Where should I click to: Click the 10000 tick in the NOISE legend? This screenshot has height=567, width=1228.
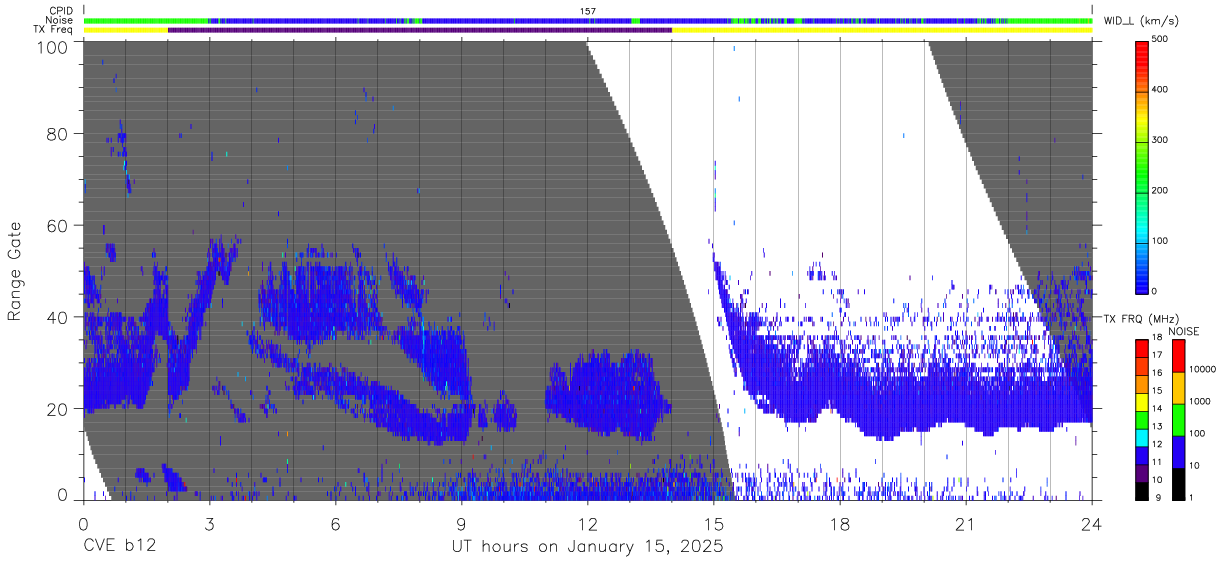click(x=1204, y=370)
